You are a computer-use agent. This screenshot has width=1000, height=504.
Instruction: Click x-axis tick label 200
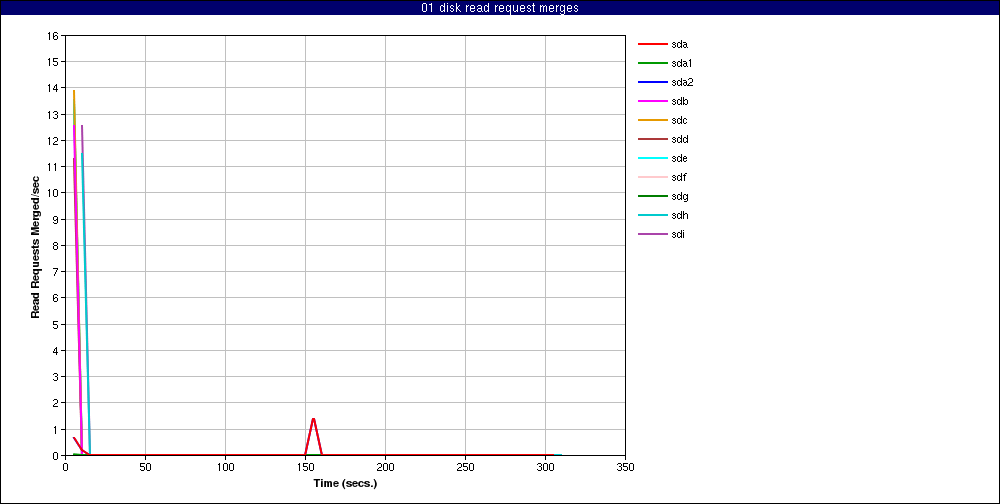coord(385,467)
